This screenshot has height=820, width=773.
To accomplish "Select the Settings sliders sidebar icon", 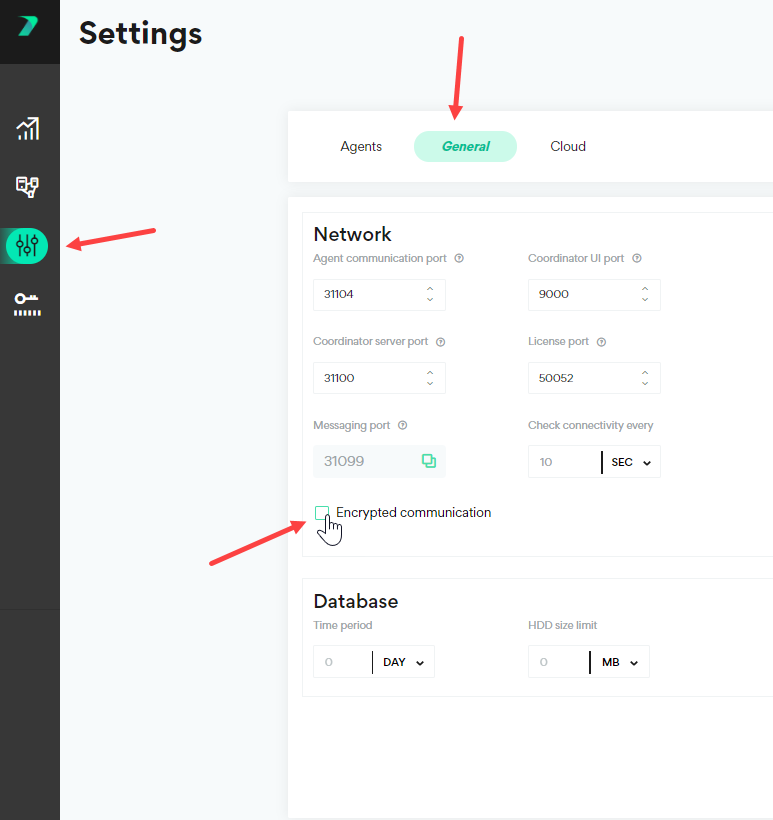I will [27, 245].
